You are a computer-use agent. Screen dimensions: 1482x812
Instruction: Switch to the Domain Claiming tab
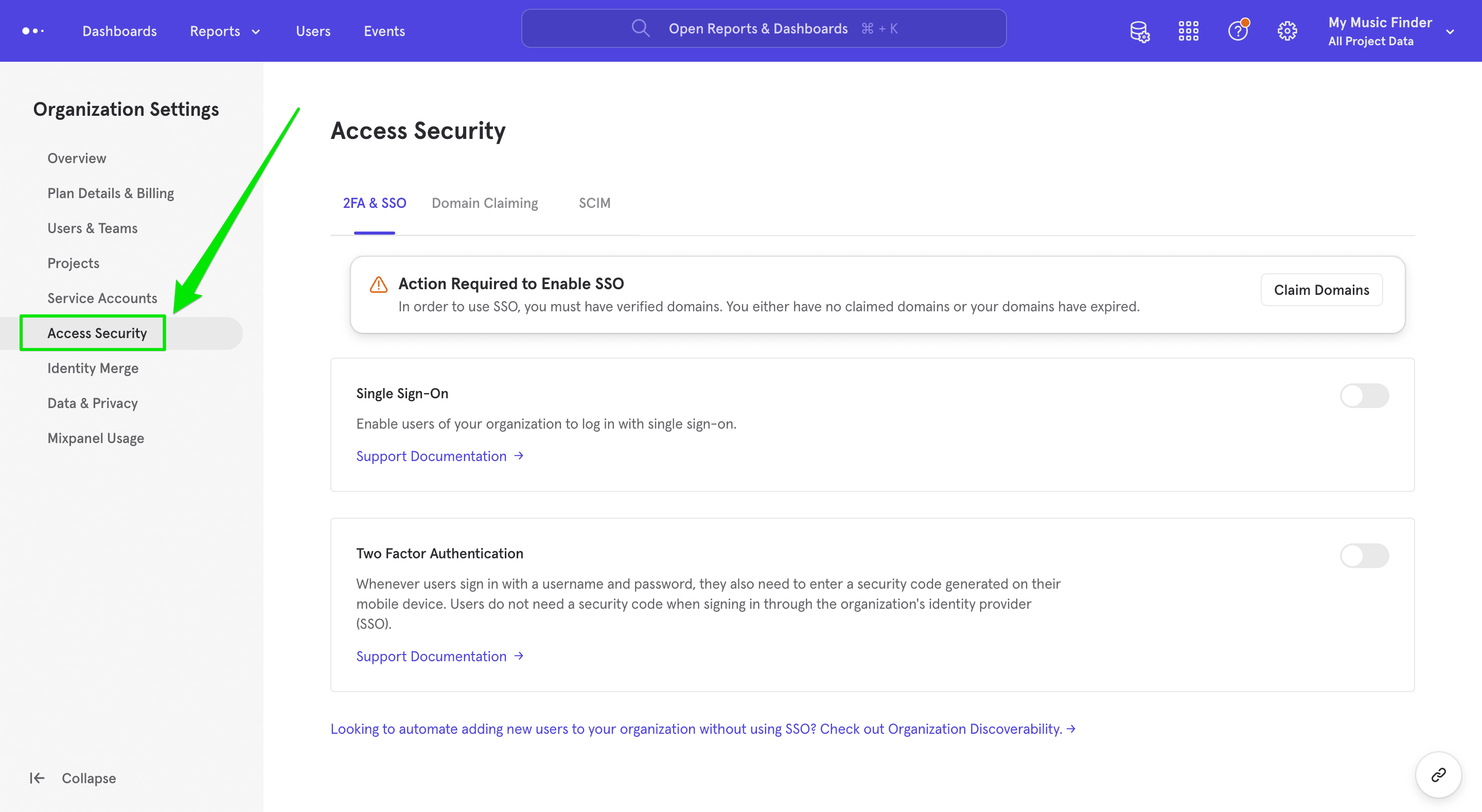pos(484,203)
